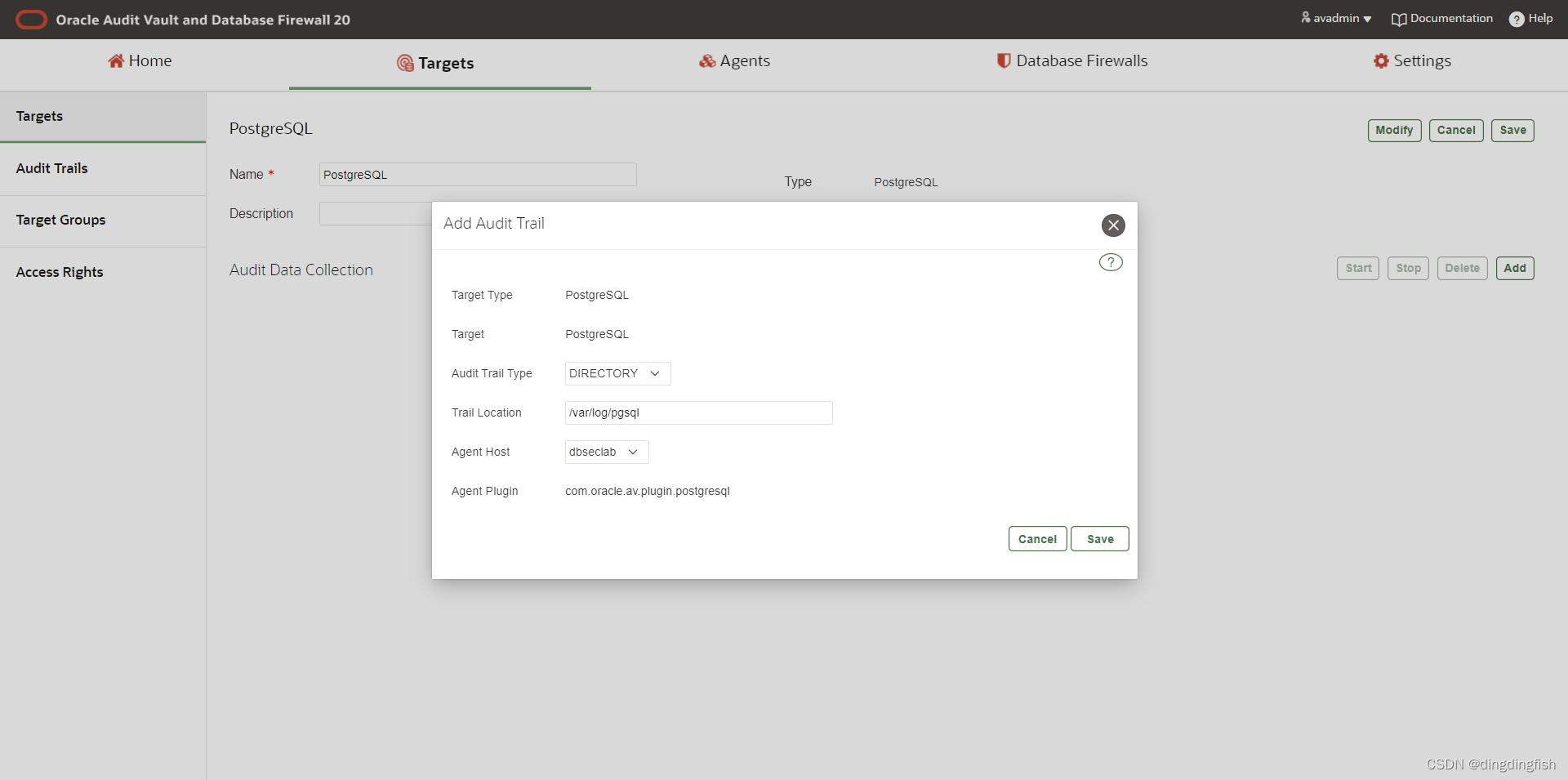
Task: Click the Add audit trail button
Action: tap(1515, 269)
